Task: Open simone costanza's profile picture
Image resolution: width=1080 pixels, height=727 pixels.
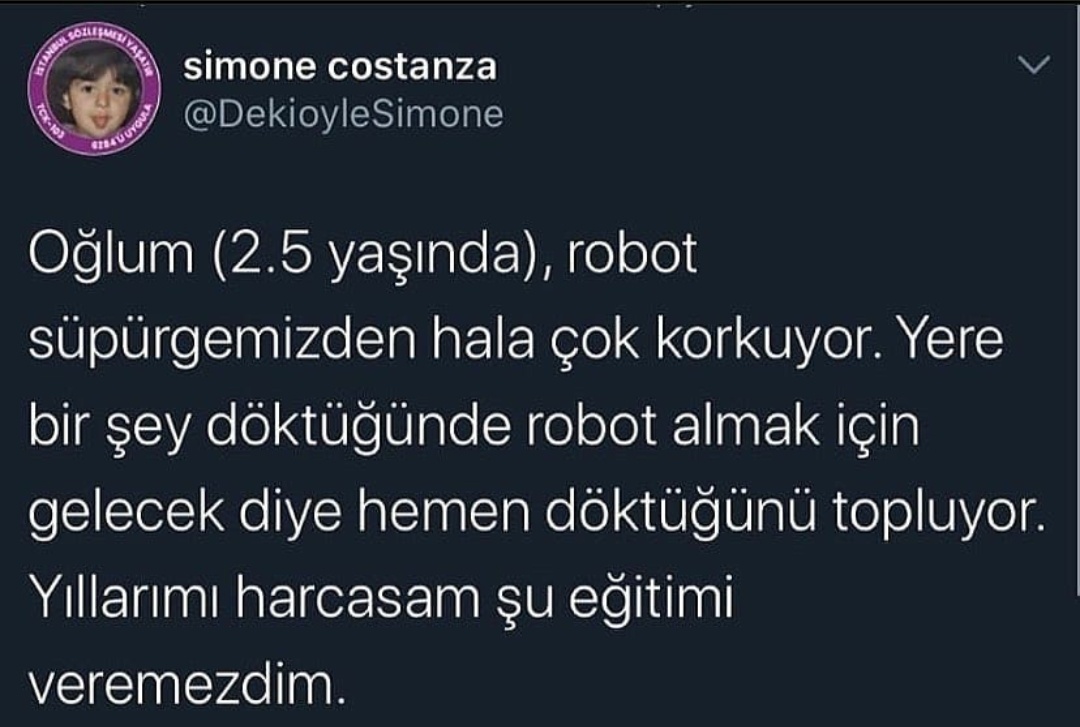Action: click(94, 90)
